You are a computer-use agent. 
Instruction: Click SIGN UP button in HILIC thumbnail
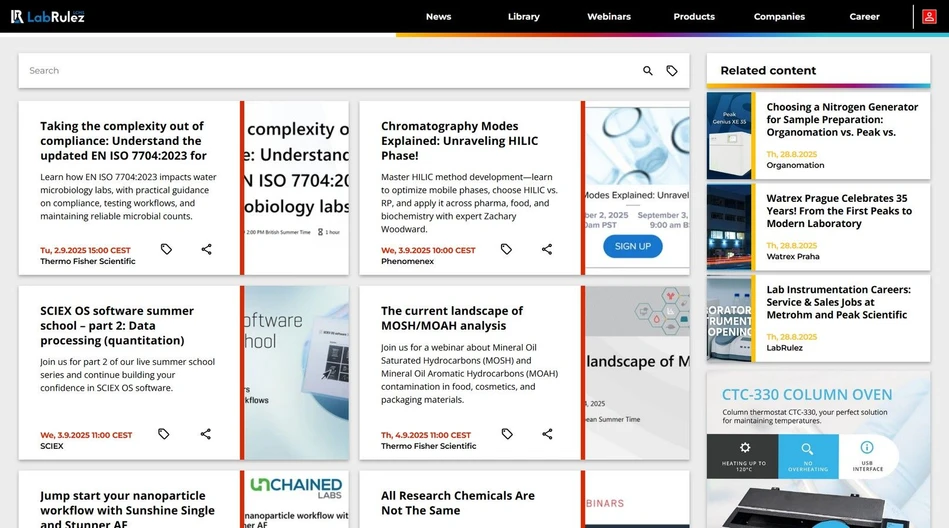click(632, 246)
